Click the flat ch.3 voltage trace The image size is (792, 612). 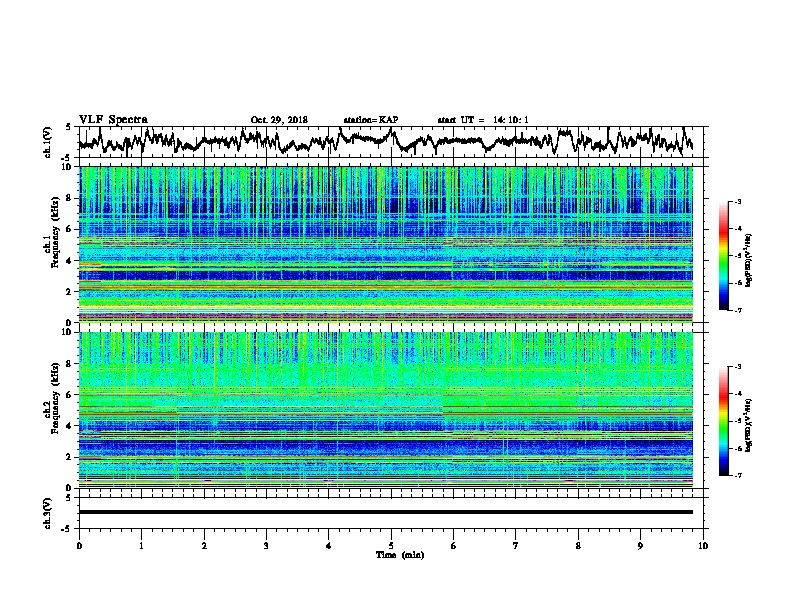(385, 512)
